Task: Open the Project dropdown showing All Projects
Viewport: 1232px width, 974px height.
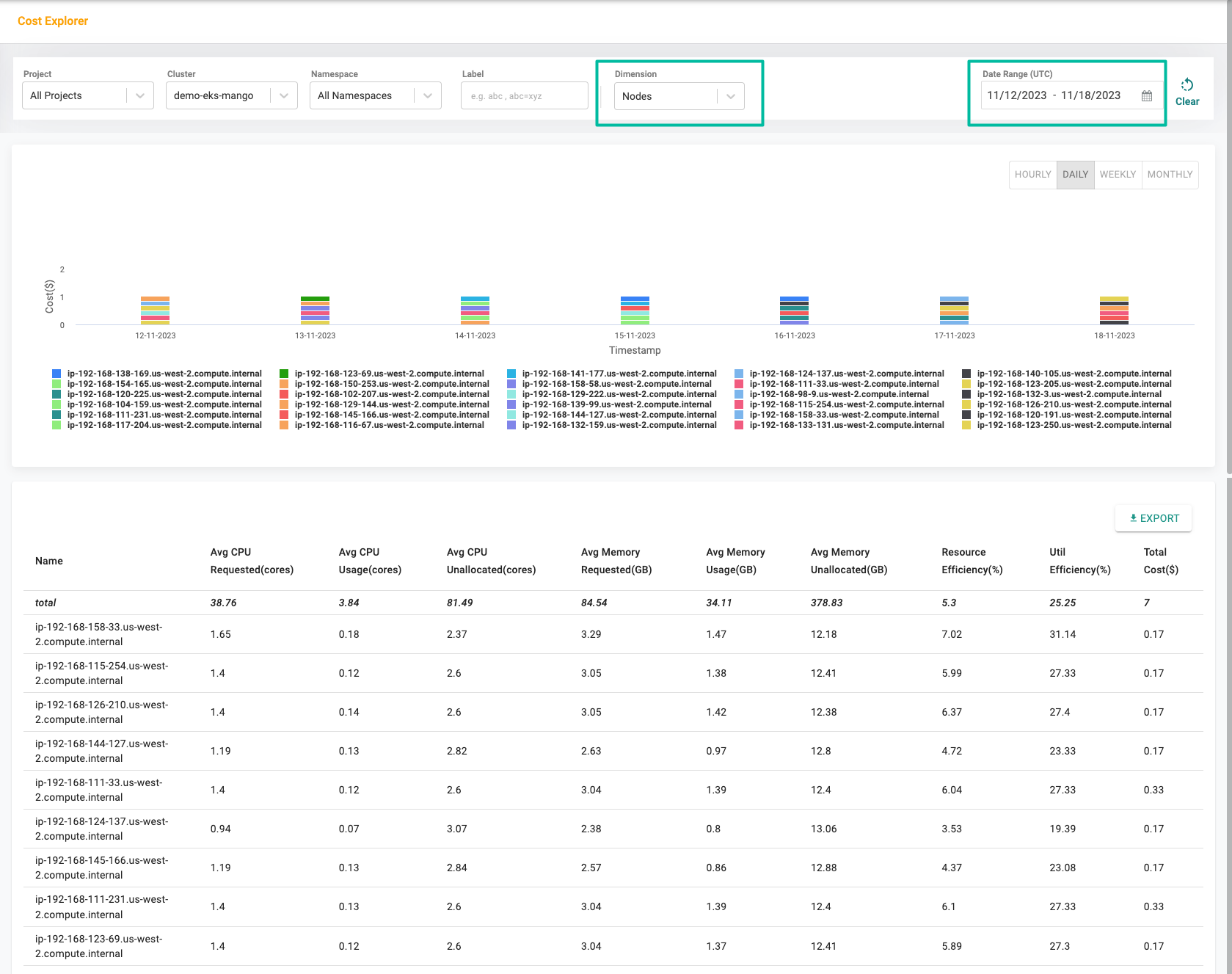Action: click(x=88, y=95)
